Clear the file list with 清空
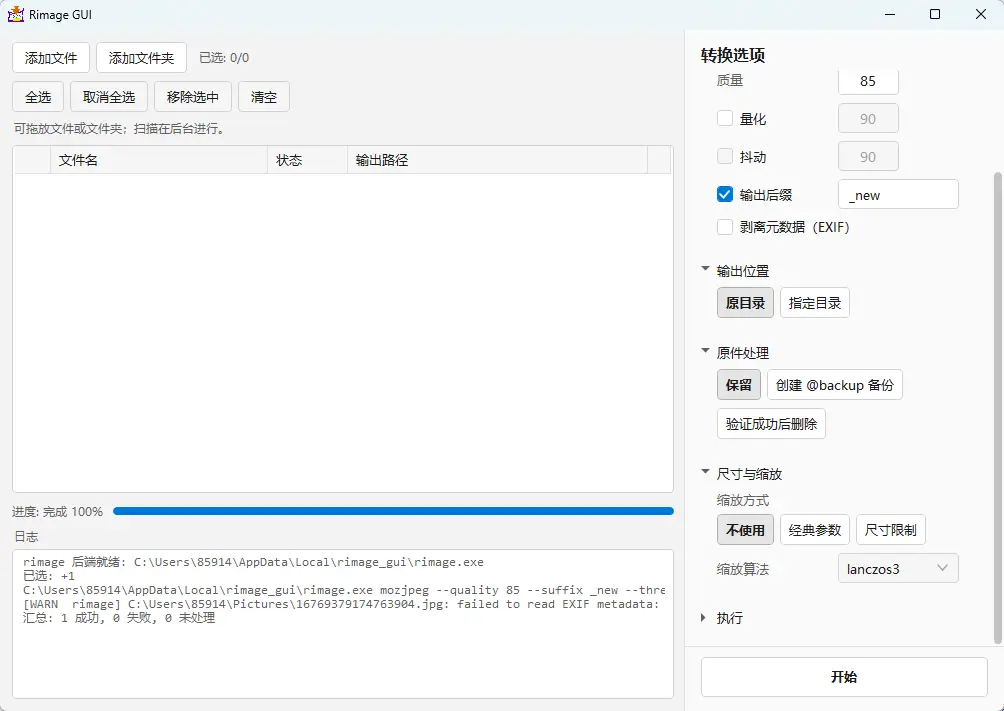Screen dimensions: 1004x711 [264, 97]
